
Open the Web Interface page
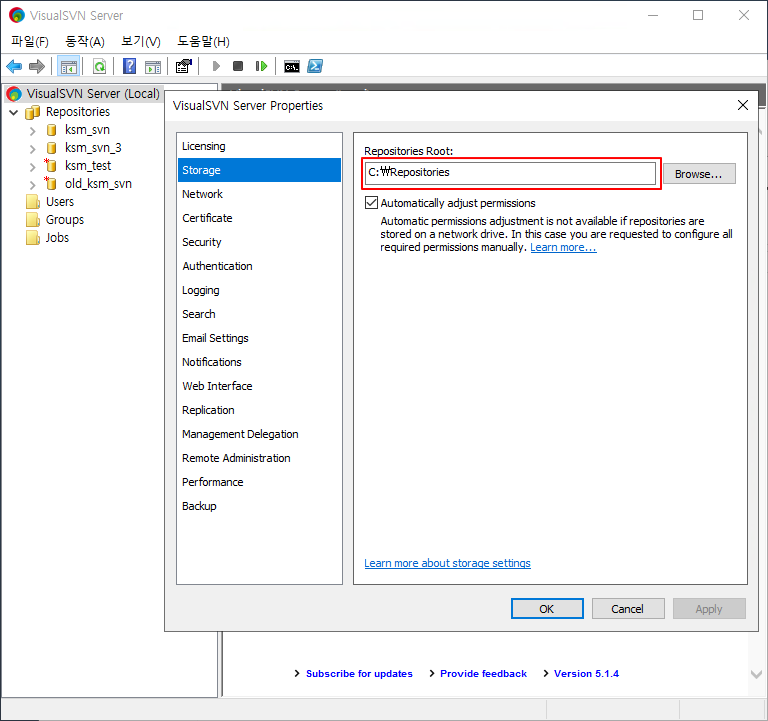[x=260, y=386]
